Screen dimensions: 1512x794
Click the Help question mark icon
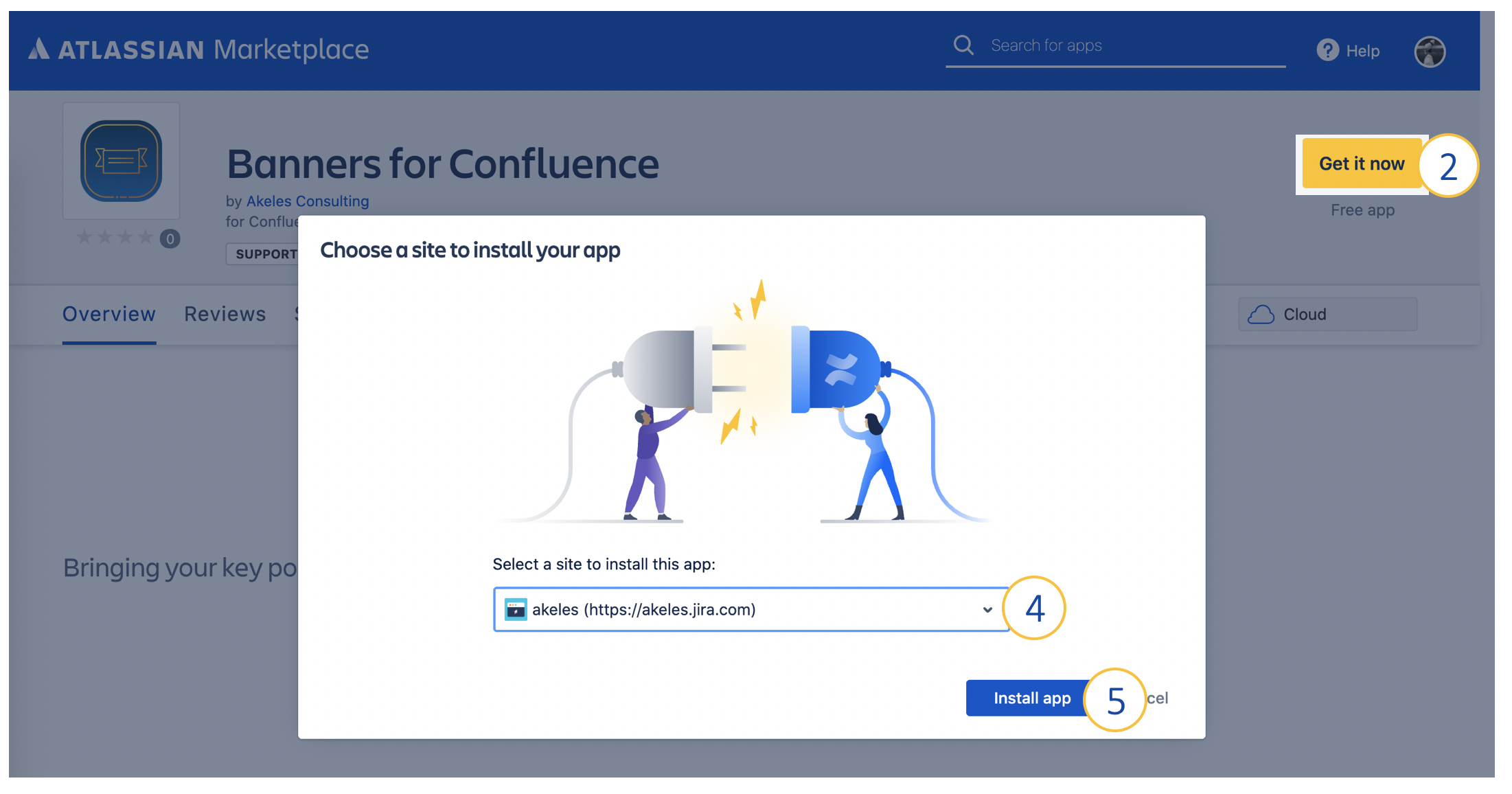pyautogui.click(x=1327, y=50)
